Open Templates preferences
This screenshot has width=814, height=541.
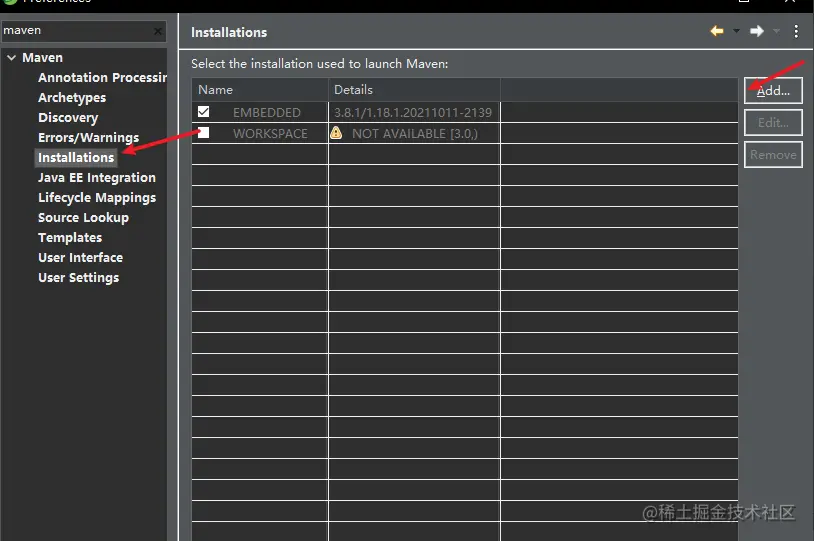pyautogui.click(x=70, y=238)
